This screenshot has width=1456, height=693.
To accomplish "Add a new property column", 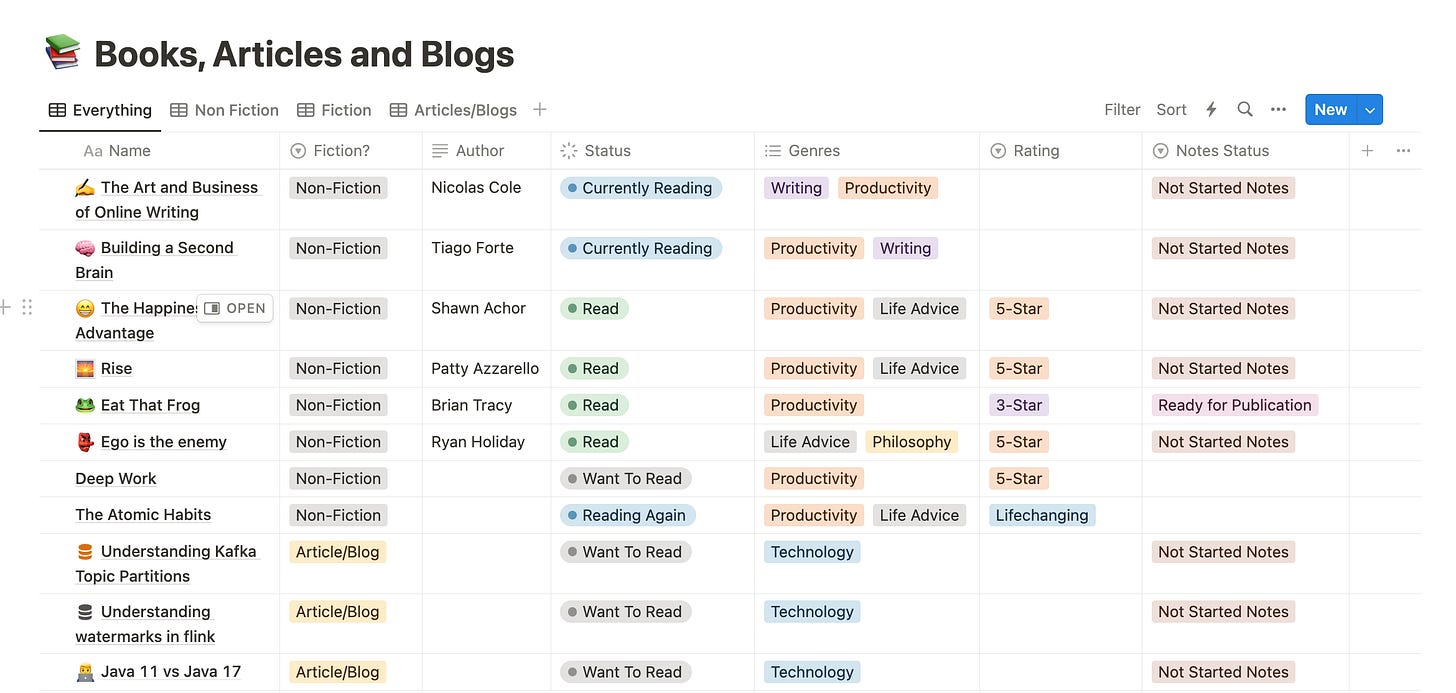I will coord(1367,151).
